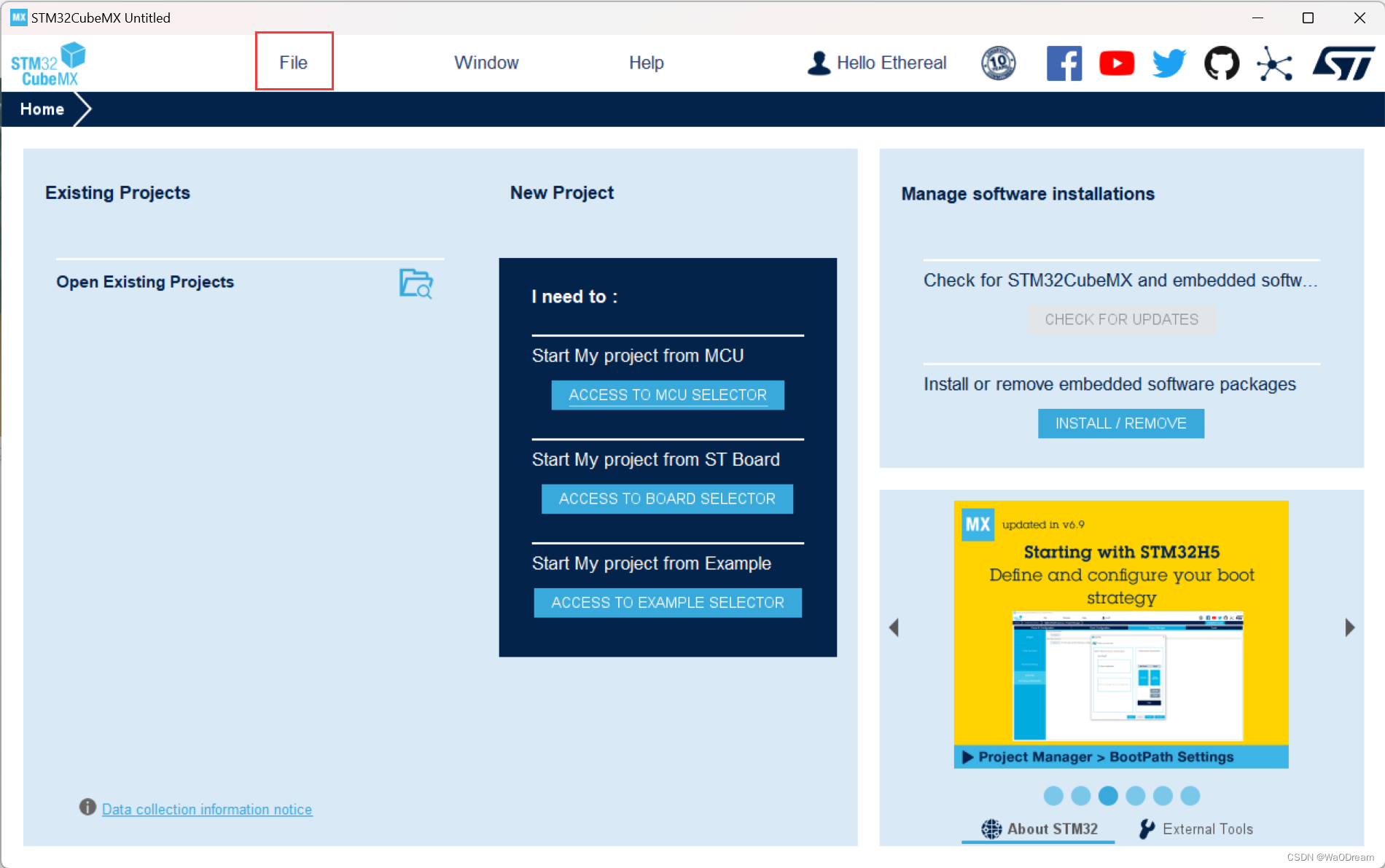Click the MX app icon in the title bar
Image resolution: width=1385 pixels, height=868 pixels.
pyautogui.click(x=18, y=17)
